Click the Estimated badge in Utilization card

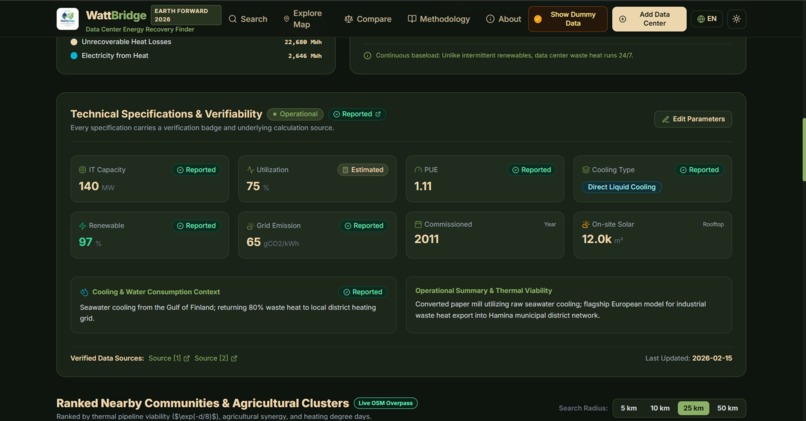point(363,170)
